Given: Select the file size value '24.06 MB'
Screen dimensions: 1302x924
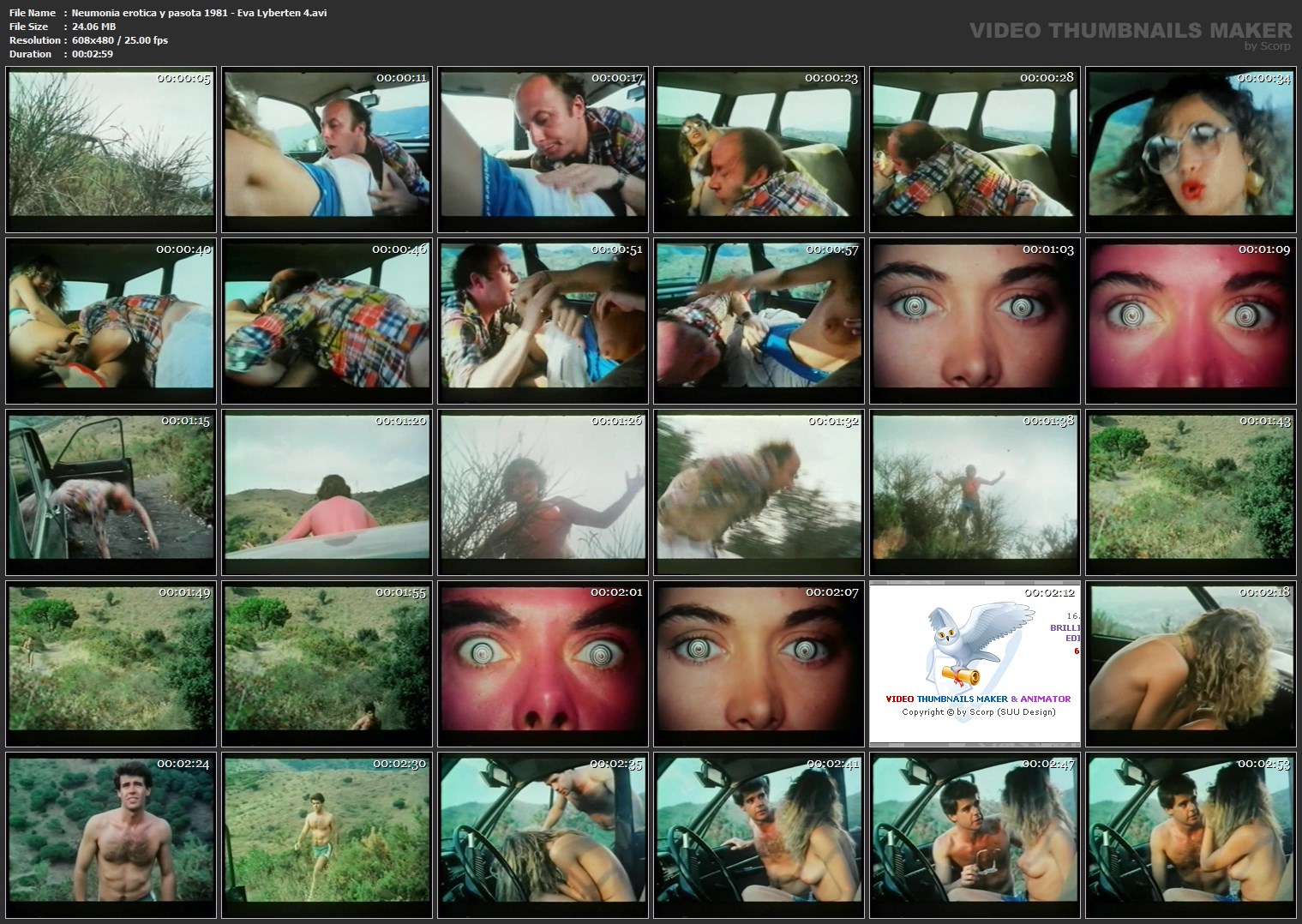Looking at the screenshot, I should click(93, 27).
